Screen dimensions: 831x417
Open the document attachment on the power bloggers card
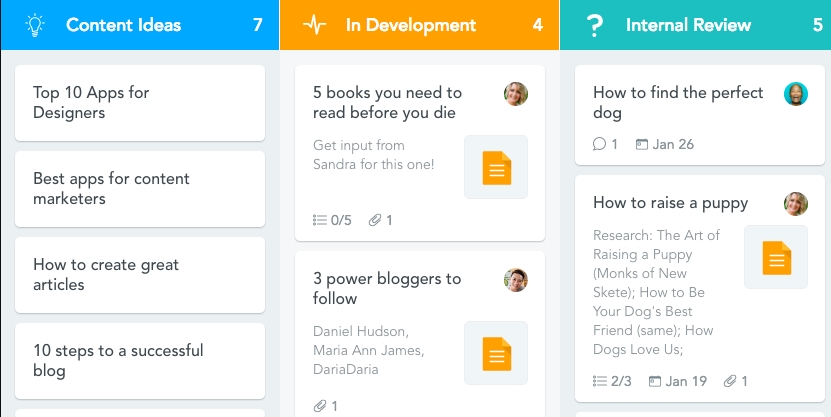(496, 353)
